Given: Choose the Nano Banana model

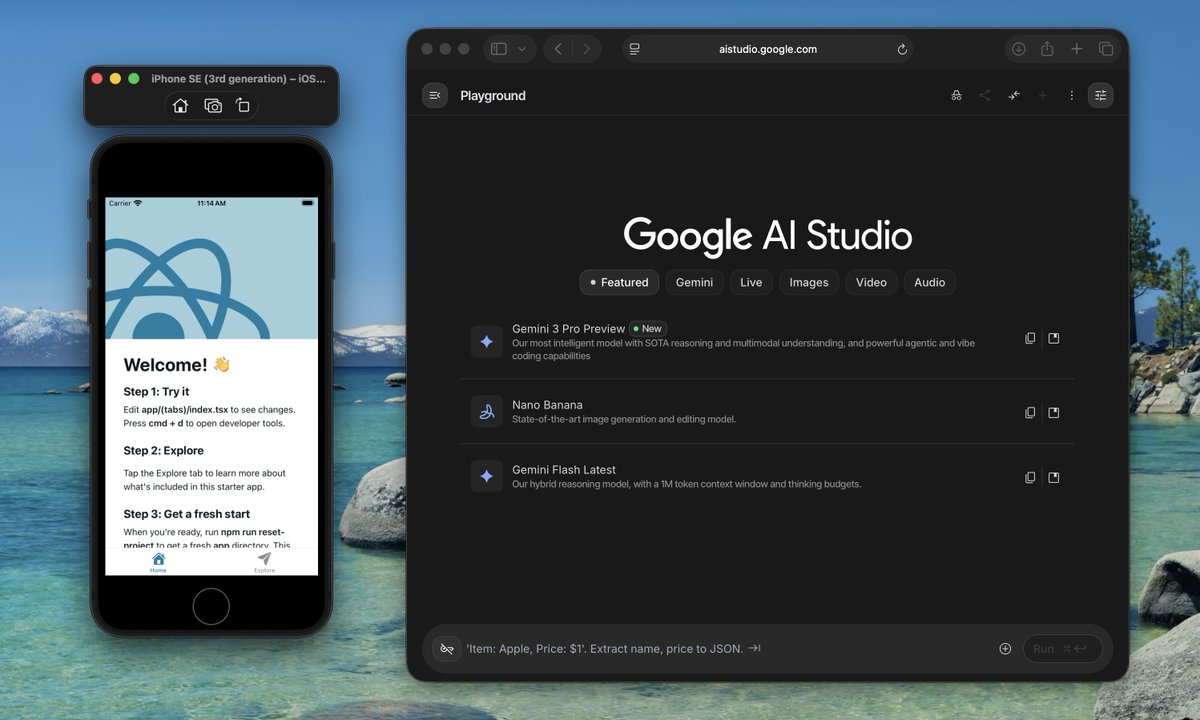Looking at the screenshot, I should [767, 412].
